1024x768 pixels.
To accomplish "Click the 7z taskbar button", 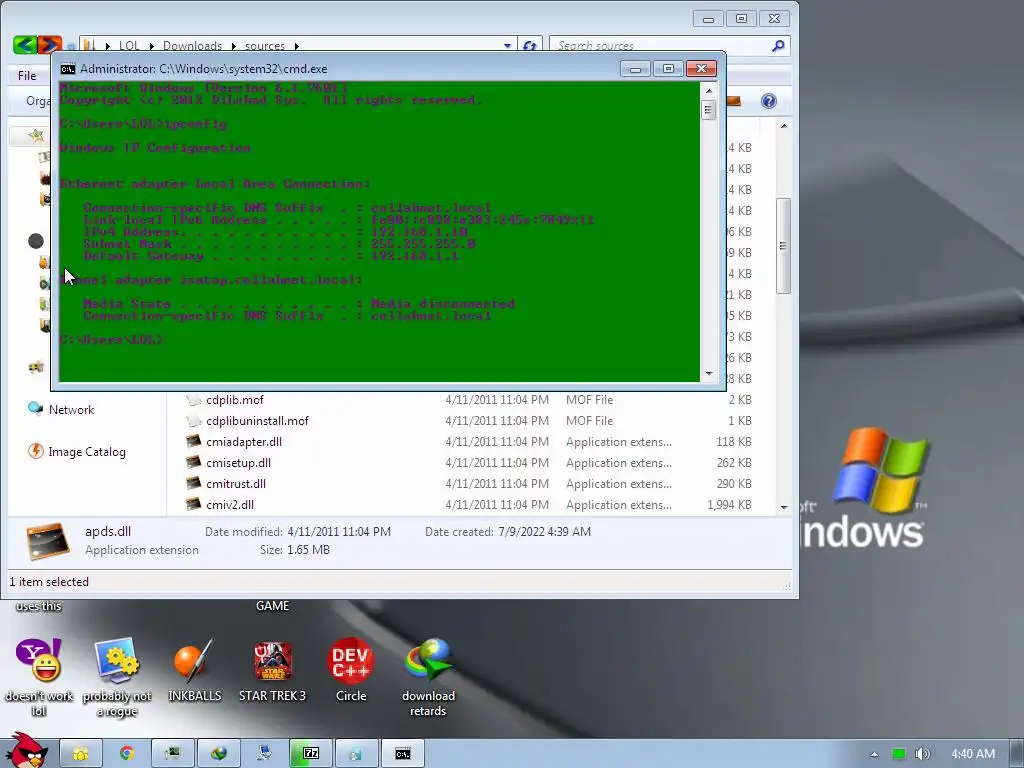I will pyautogui.click(x=311, y=754).
